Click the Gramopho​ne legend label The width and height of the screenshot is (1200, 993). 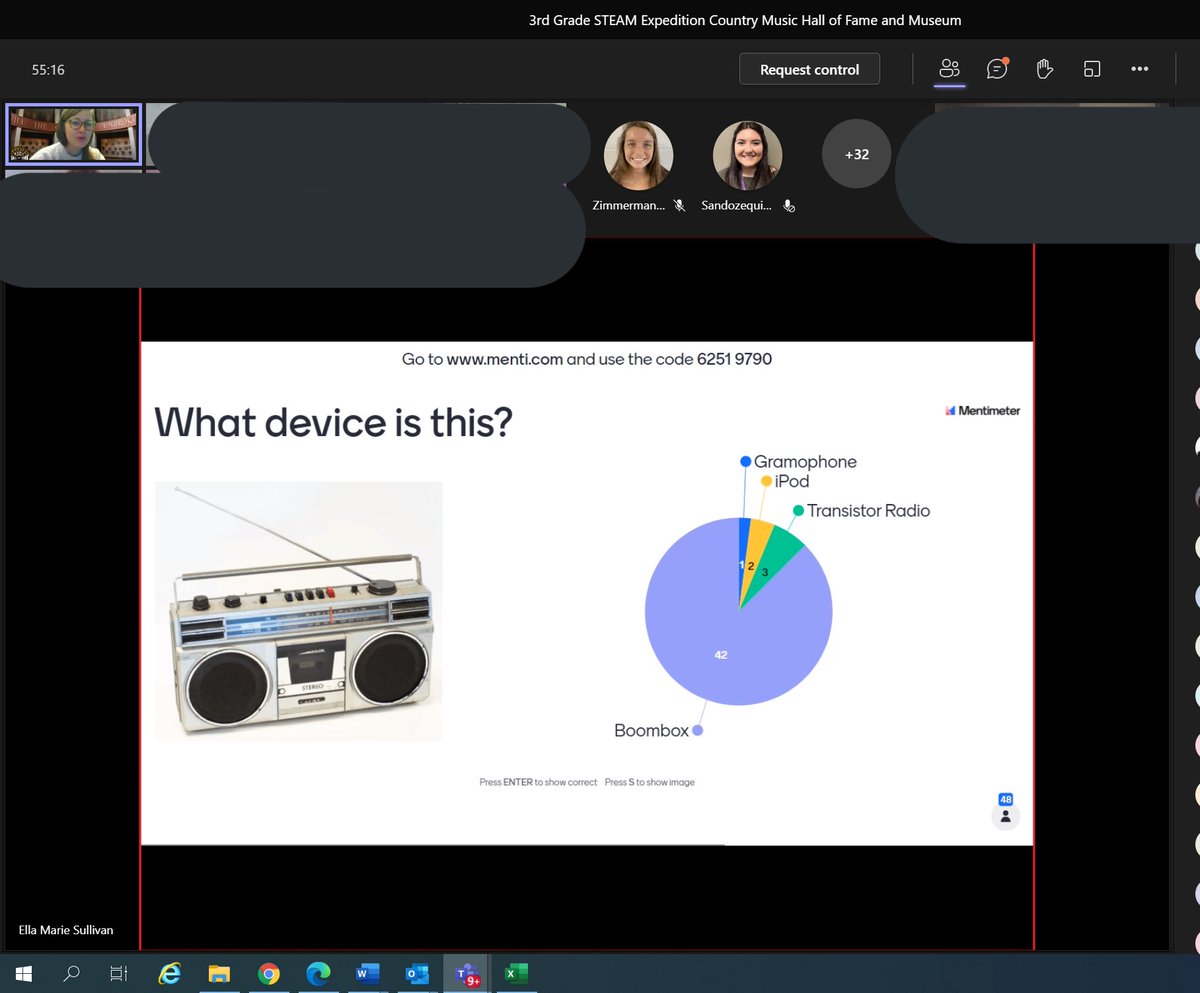point(805,462)
